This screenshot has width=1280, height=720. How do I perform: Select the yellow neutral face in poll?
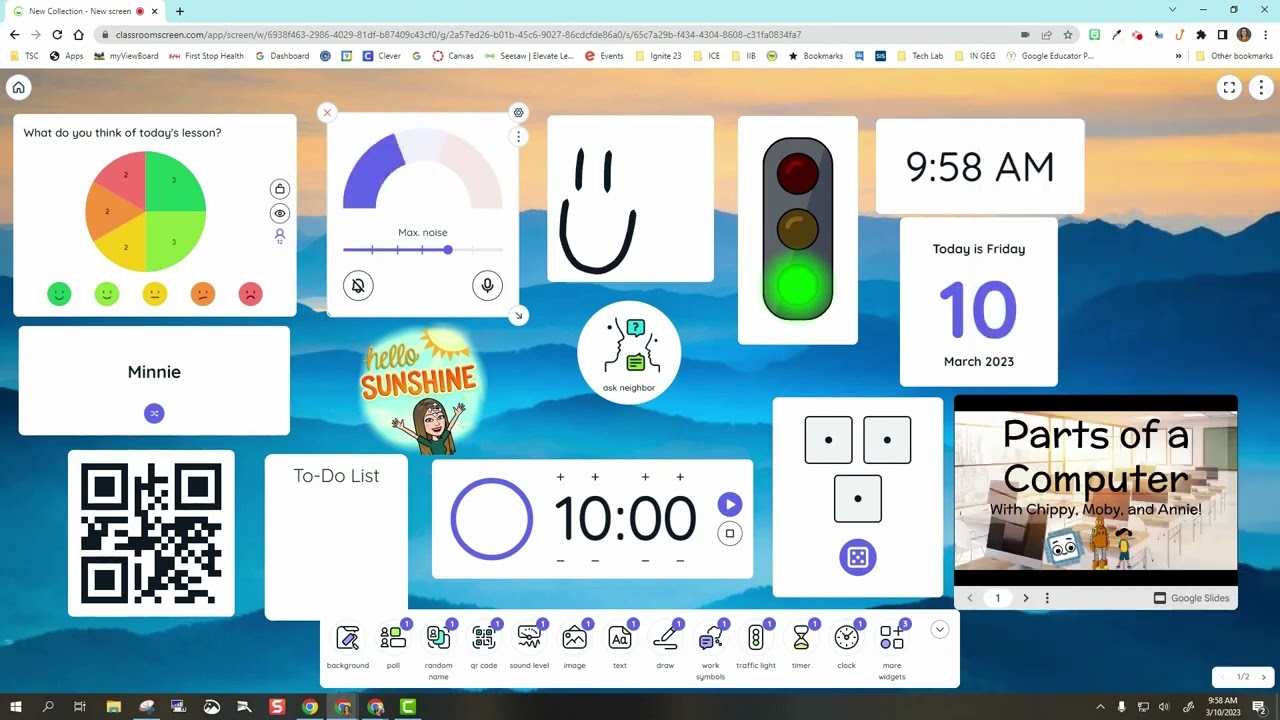[x=154, y=294]
